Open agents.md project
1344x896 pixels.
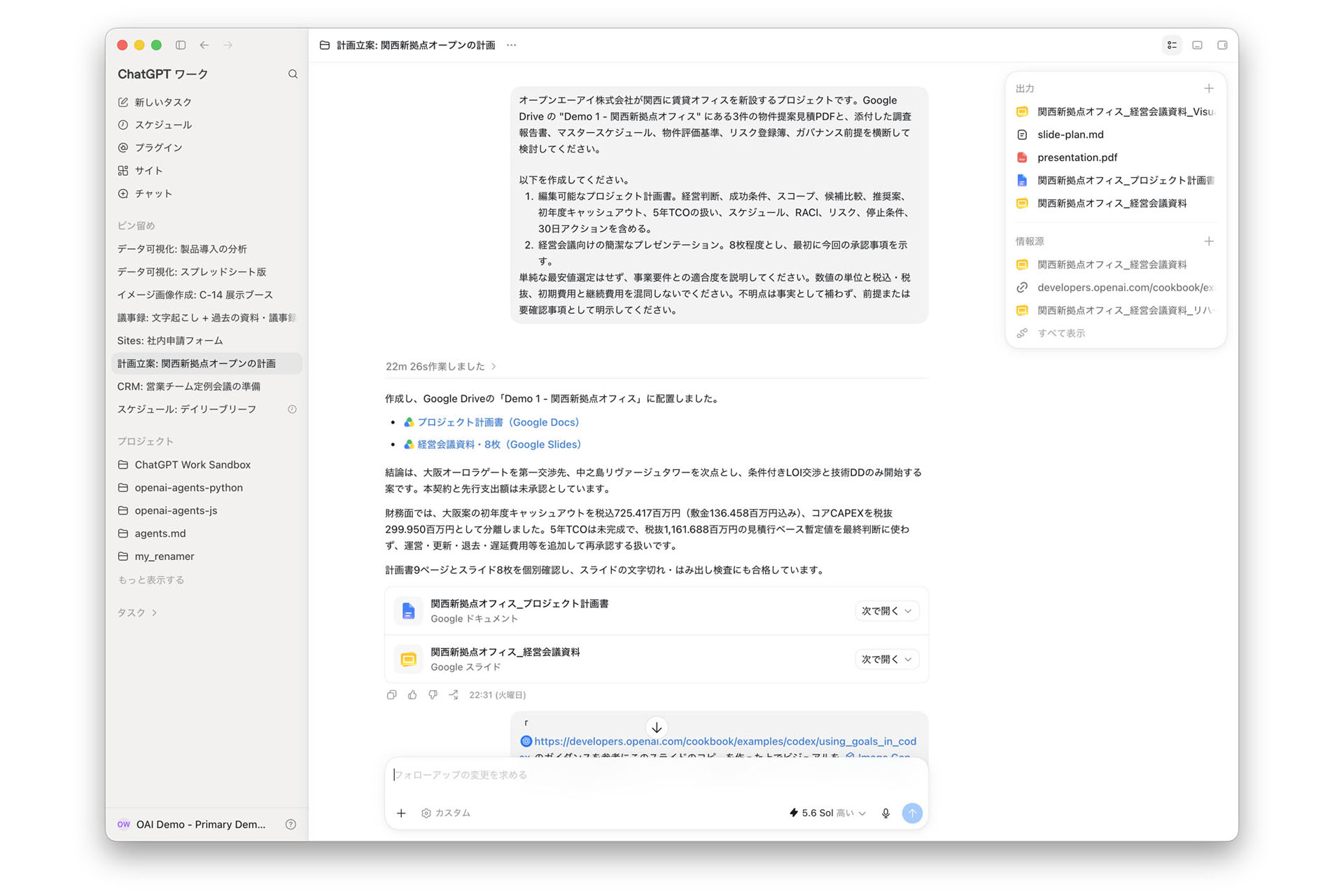pos(206,533)
